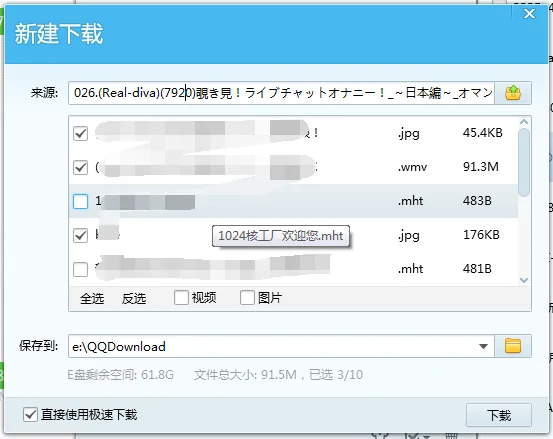Check the 483B .mht file checkbox
This screenshot has width=553, height=439.
80,202
